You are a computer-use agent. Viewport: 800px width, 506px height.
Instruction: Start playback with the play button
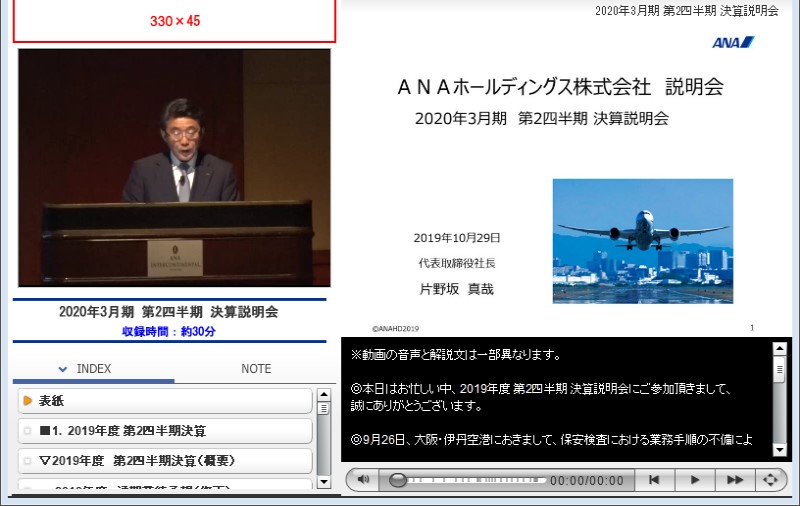[x=695, y=480]
